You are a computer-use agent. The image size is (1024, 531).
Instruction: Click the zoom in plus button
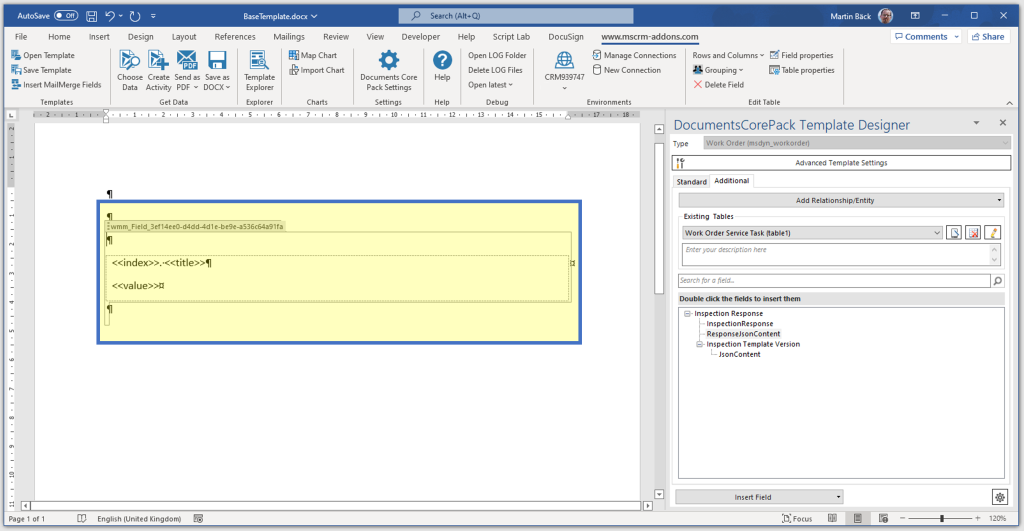point(978,519)
